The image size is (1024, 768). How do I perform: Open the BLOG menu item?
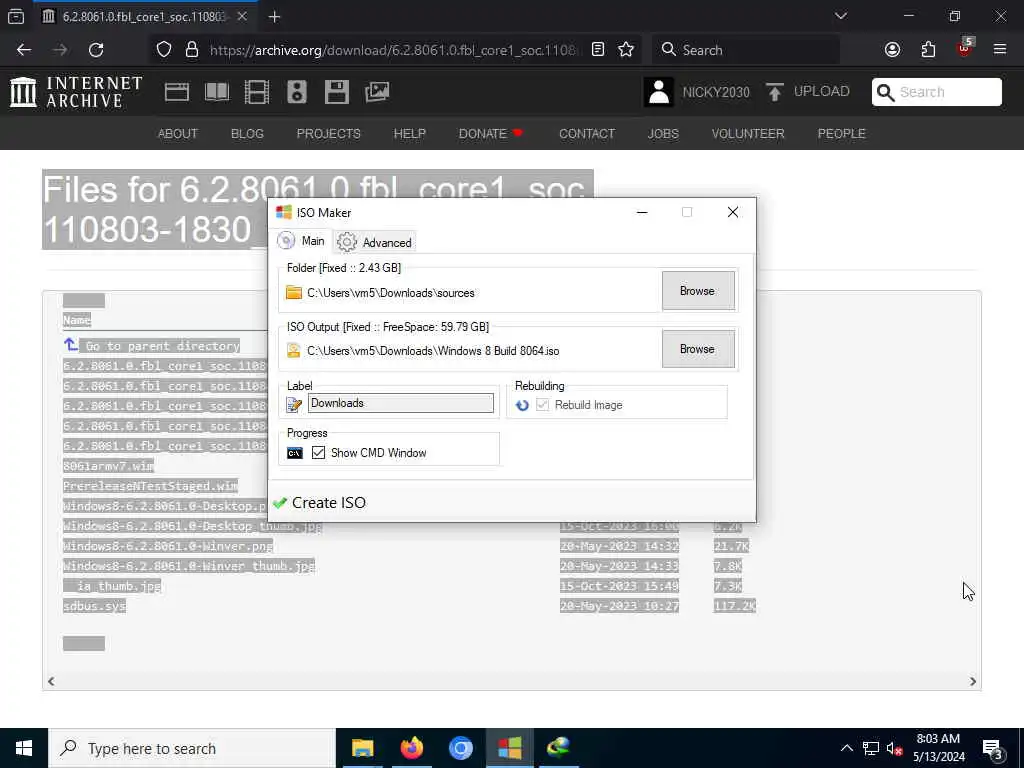[x=247, y=133]
